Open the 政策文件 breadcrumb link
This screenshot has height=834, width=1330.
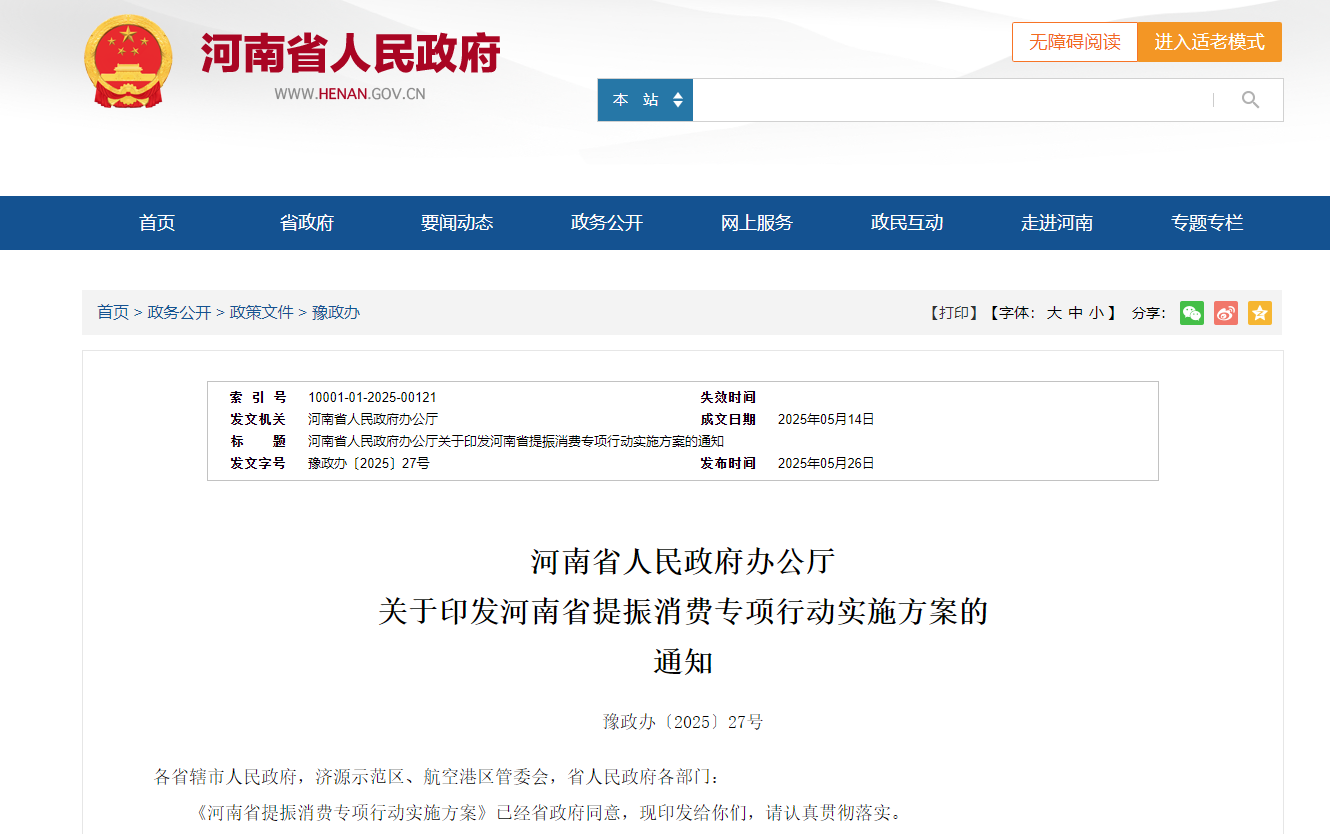(x=262, y=312)
